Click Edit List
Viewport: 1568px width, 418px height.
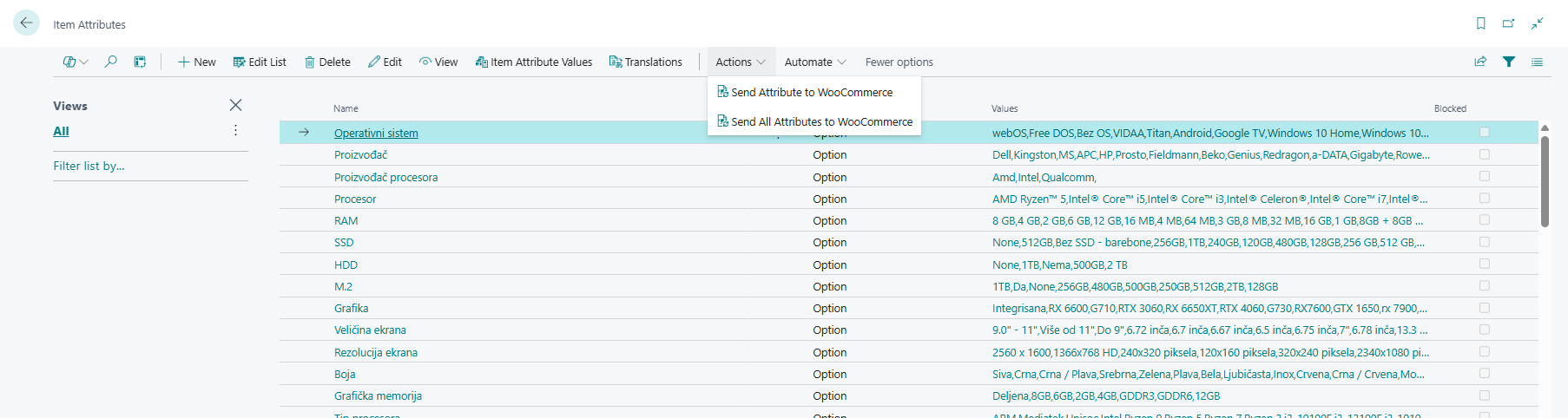point(260,62)
